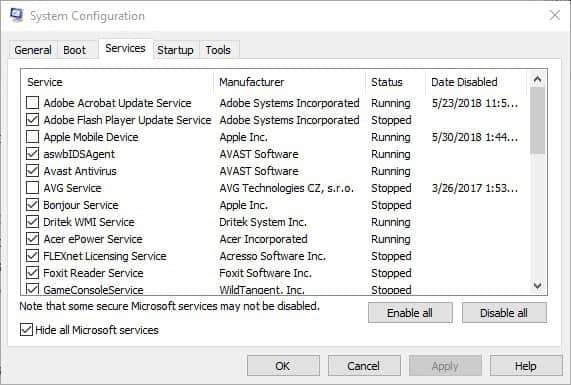This screenshot has width=571, height=385.
Task: Check the AVG Service box
Action: coord(32,188)
